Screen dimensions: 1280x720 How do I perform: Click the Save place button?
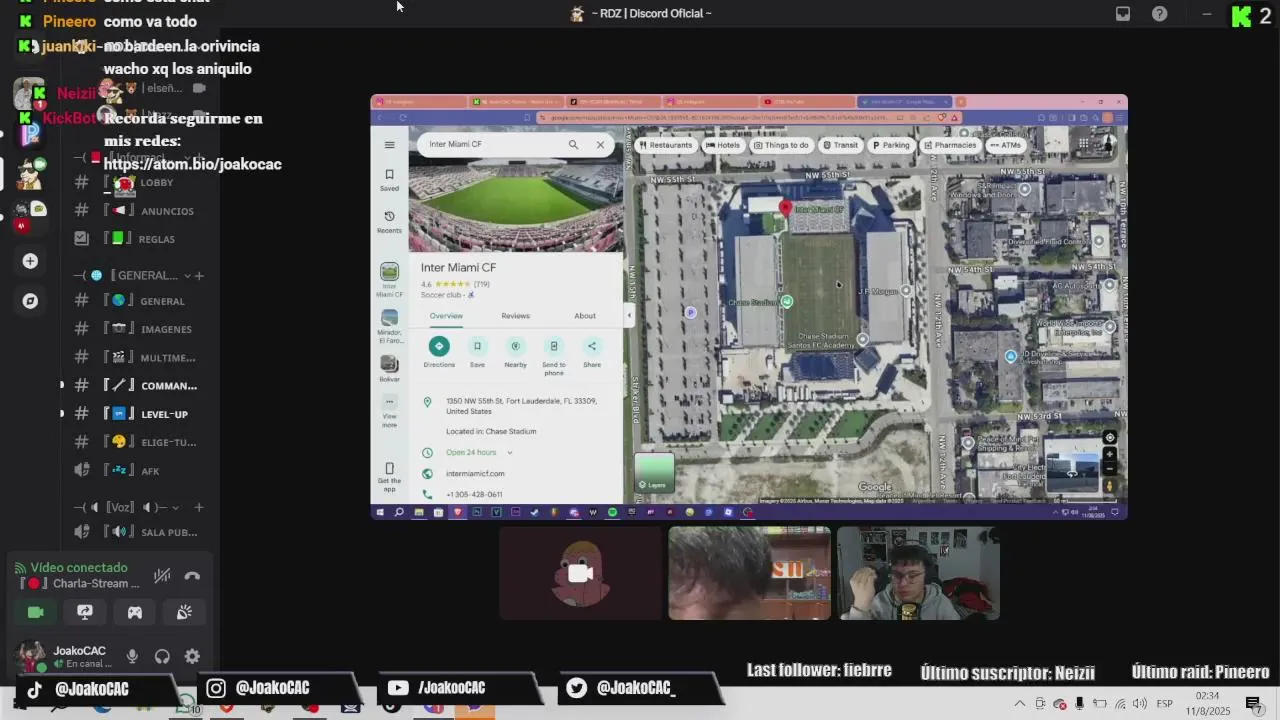477,352
